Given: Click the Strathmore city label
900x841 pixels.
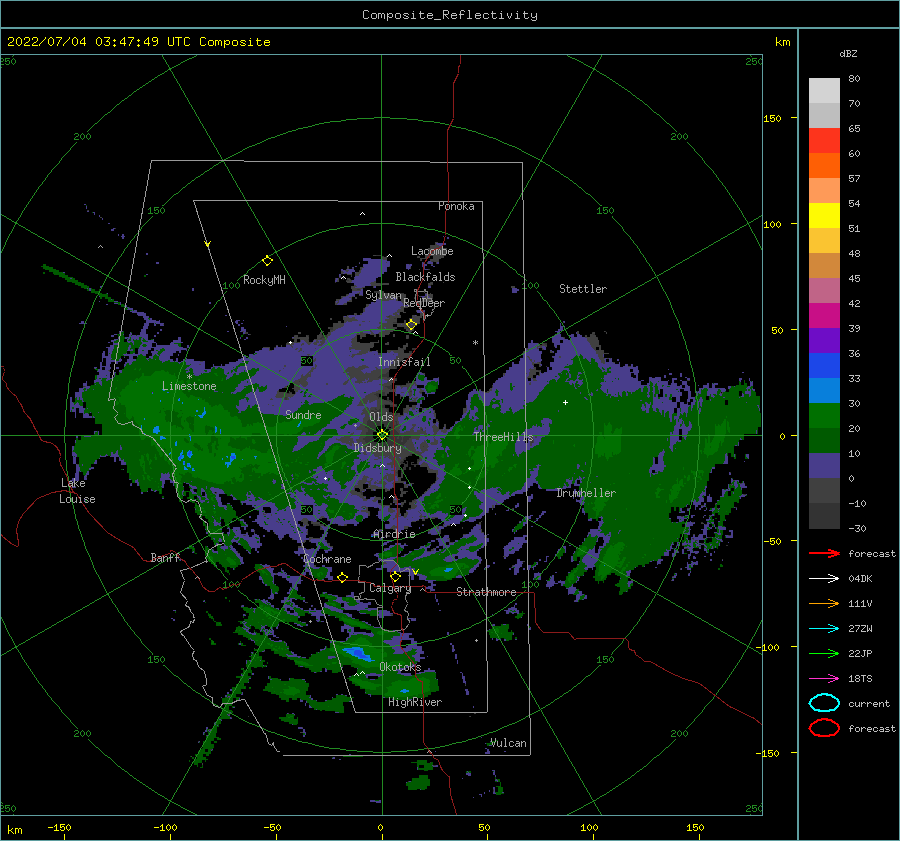Looking at the screenshot, I should [486, 592].
